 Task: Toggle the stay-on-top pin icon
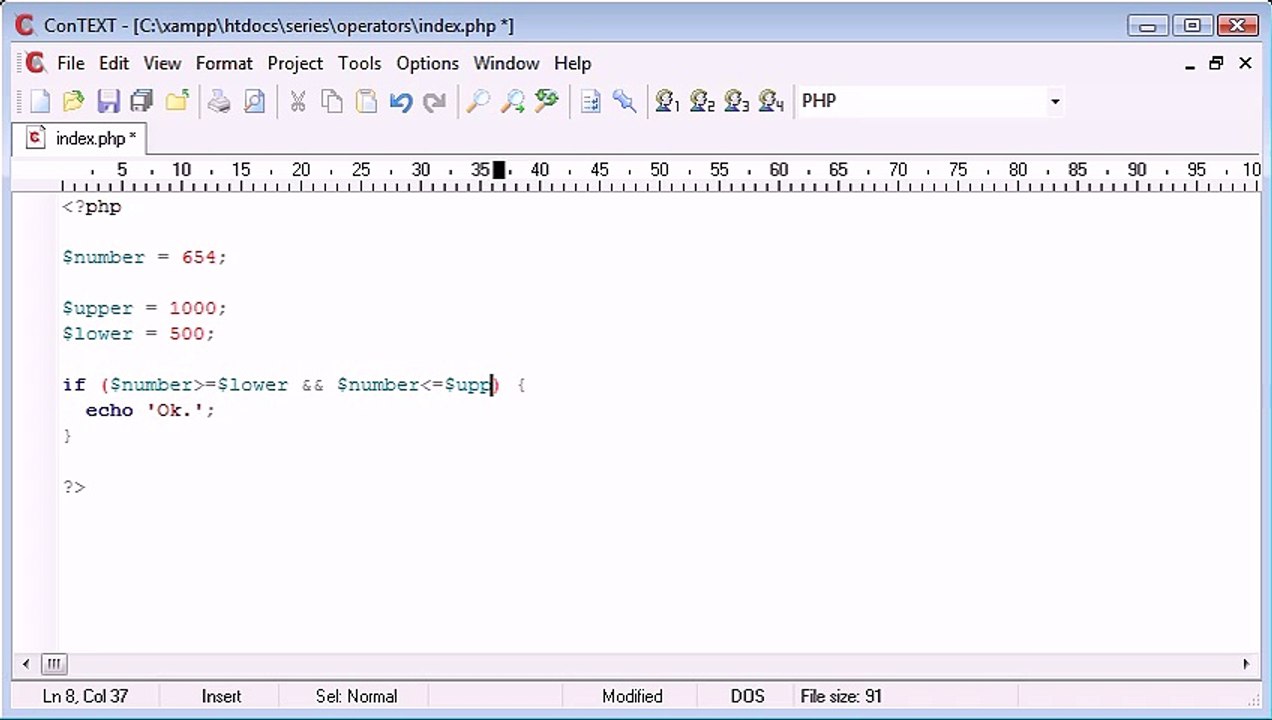pyautogui.click(x=624, y=101)
